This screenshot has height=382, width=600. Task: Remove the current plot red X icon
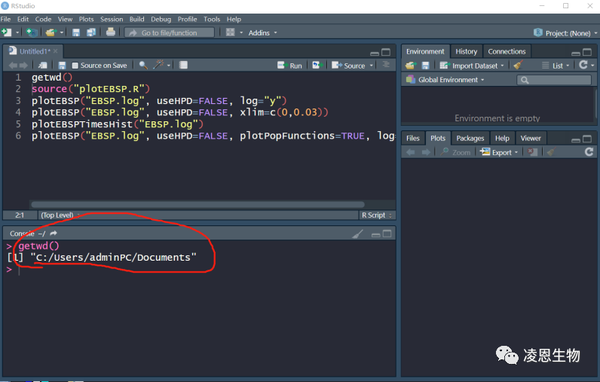(x=532, y=152)
